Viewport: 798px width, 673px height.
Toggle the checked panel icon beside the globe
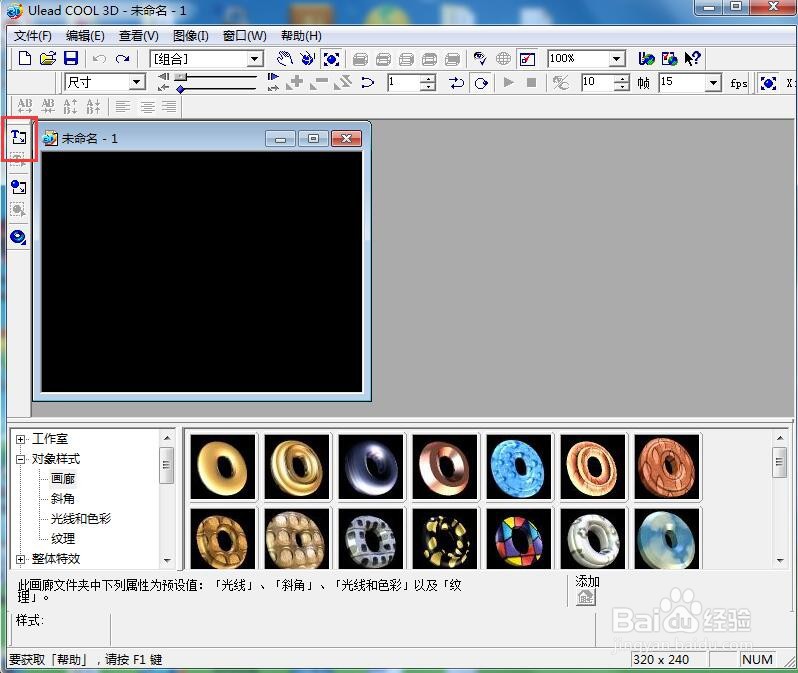pyautogui.click(x=527, y=60)
